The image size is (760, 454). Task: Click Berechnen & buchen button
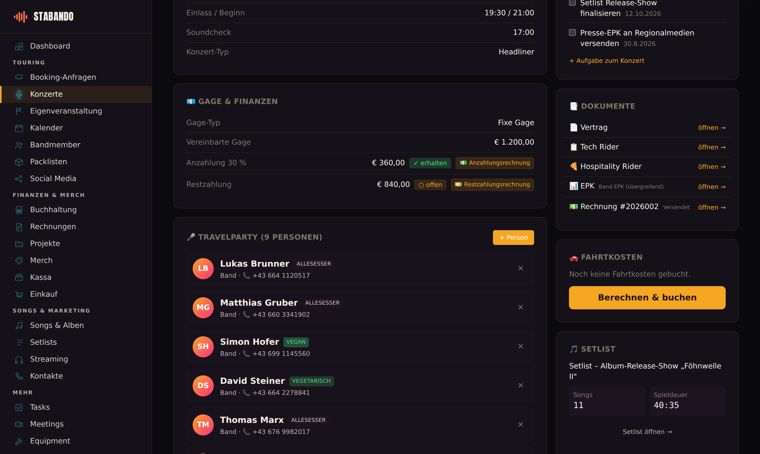click(x=647, y=297)
